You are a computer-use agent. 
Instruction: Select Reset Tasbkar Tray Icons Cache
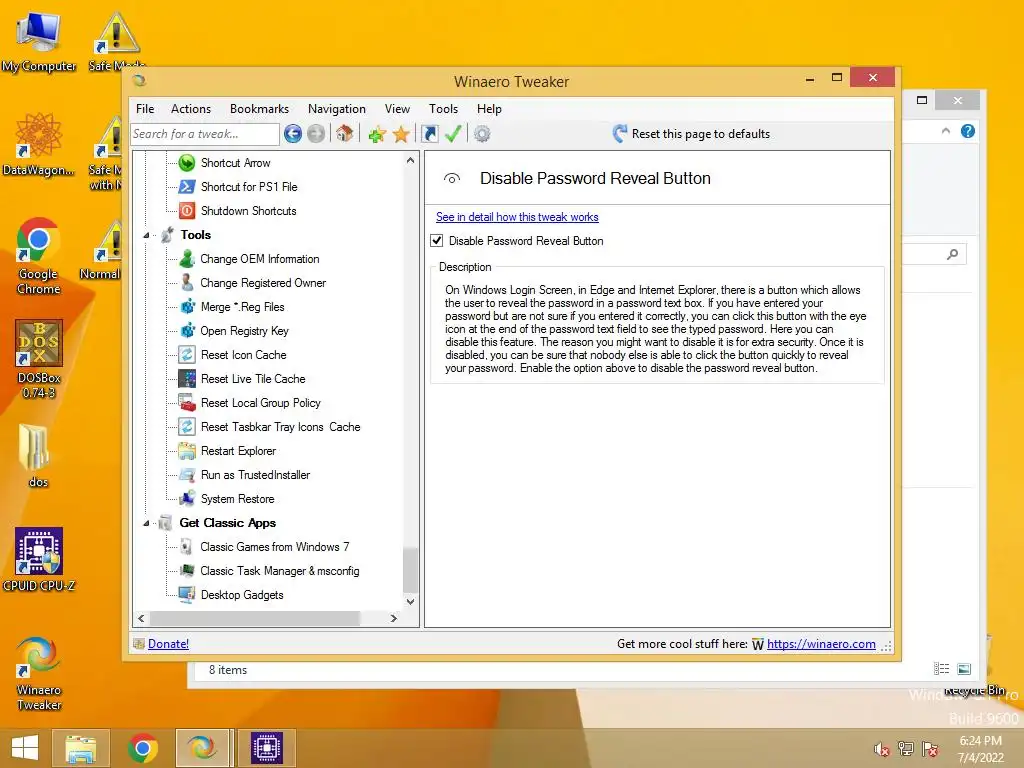[280, 427]
